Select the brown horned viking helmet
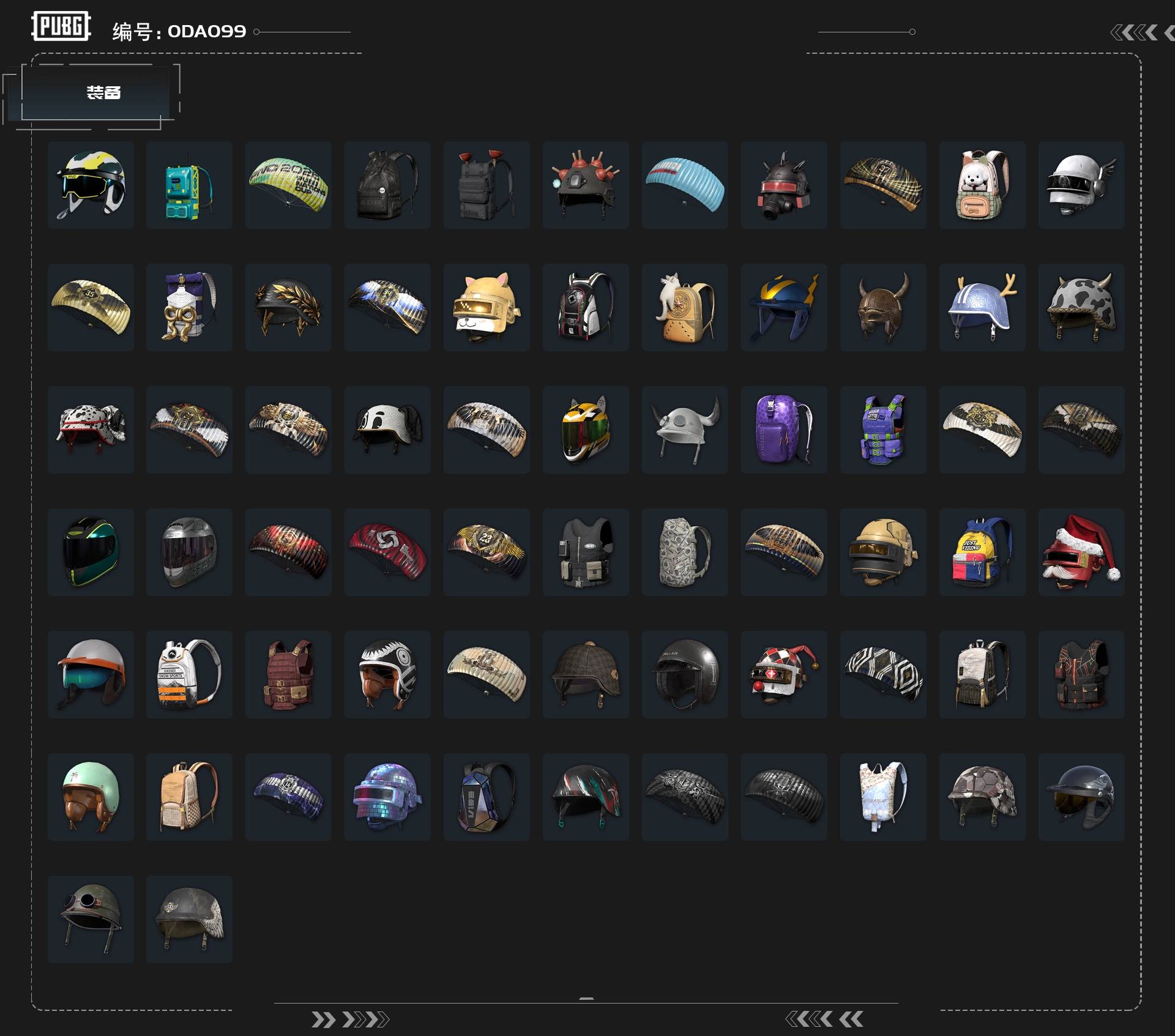 (883, 308)
